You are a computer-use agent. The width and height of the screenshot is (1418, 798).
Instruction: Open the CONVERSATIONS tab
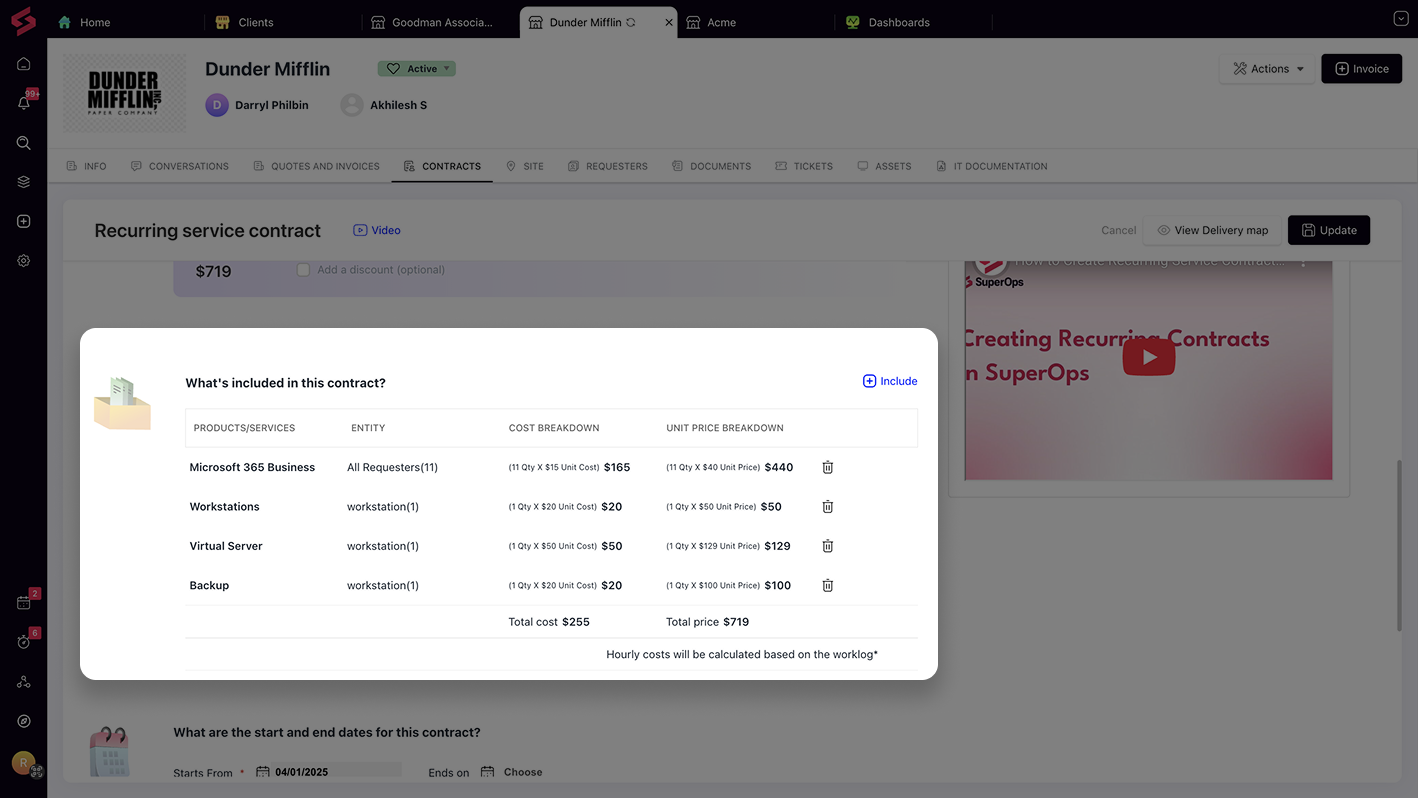point(180,166)
